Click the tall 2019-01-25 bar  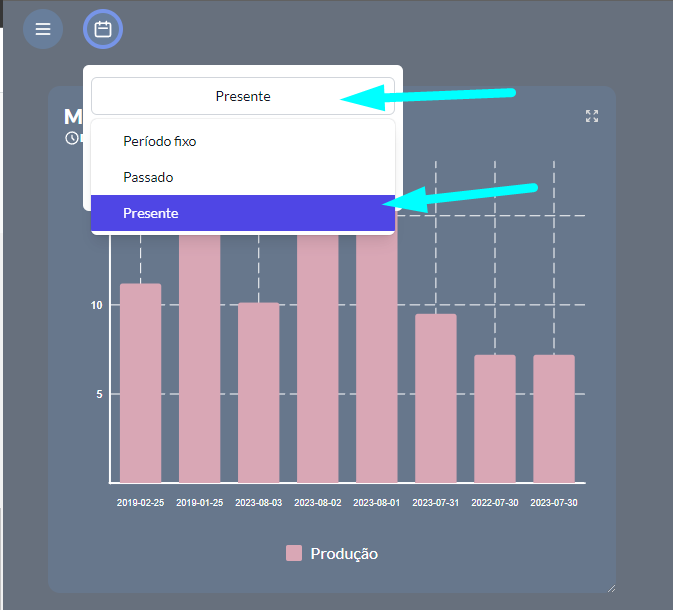point(200,359)
